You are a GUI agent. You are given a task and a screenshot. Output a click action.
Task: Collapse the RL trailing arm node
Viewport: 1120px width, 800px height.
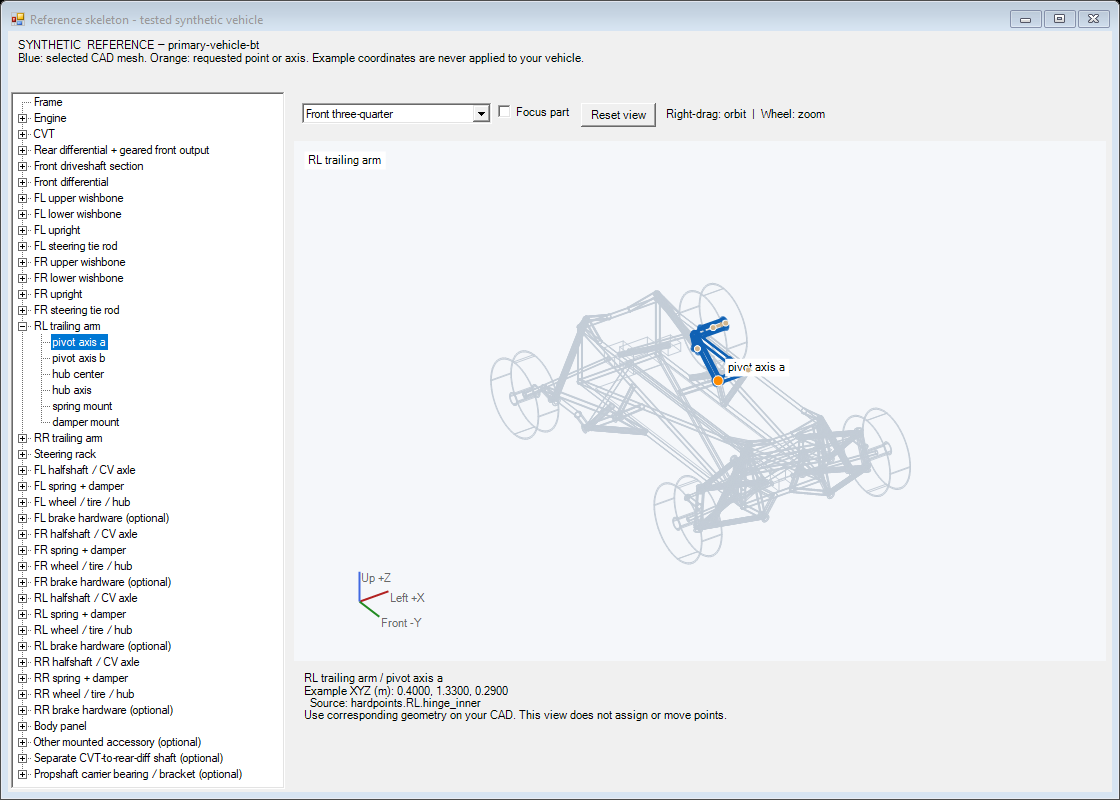[23, 326]
